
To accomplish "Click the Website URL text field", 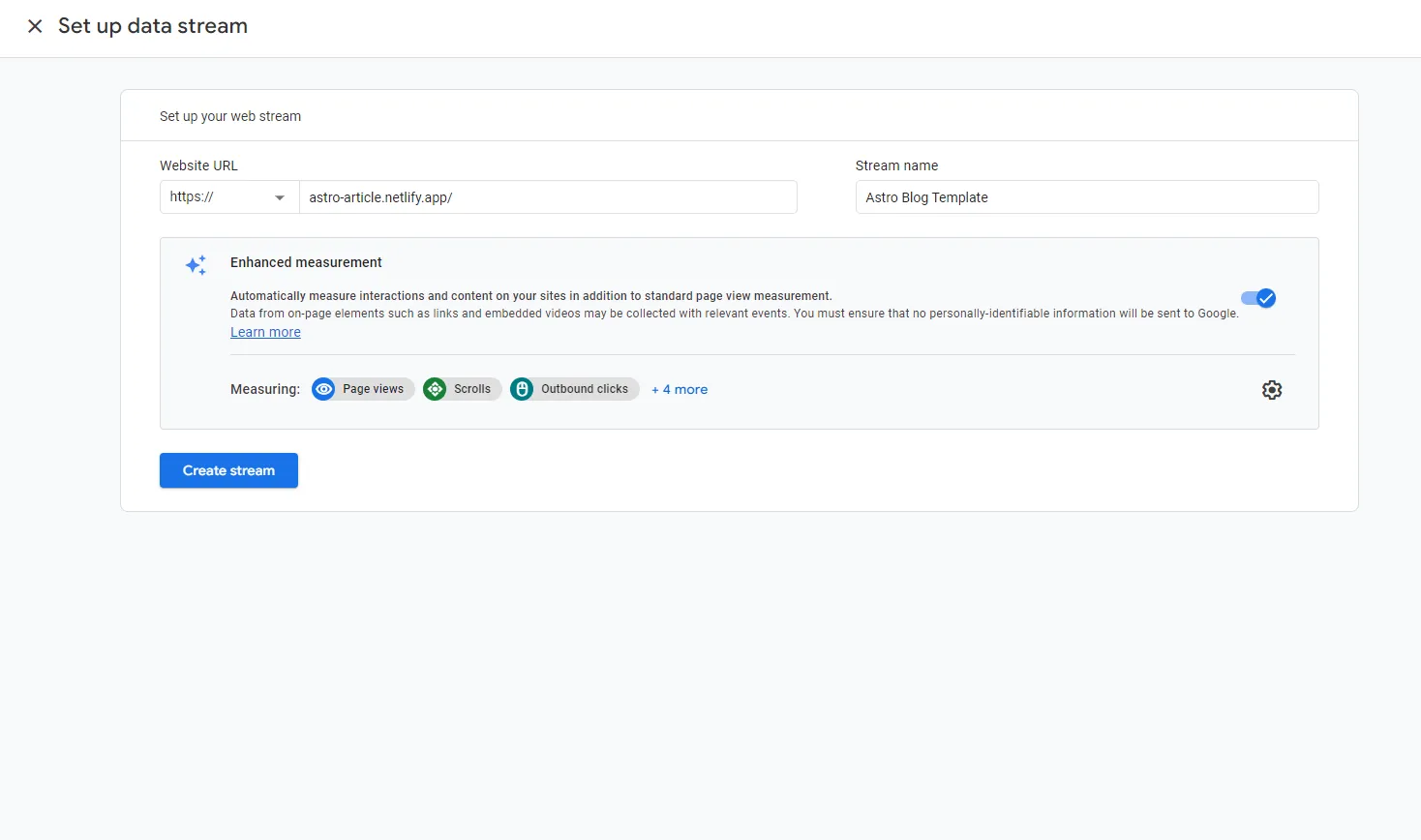I will 547,197.
